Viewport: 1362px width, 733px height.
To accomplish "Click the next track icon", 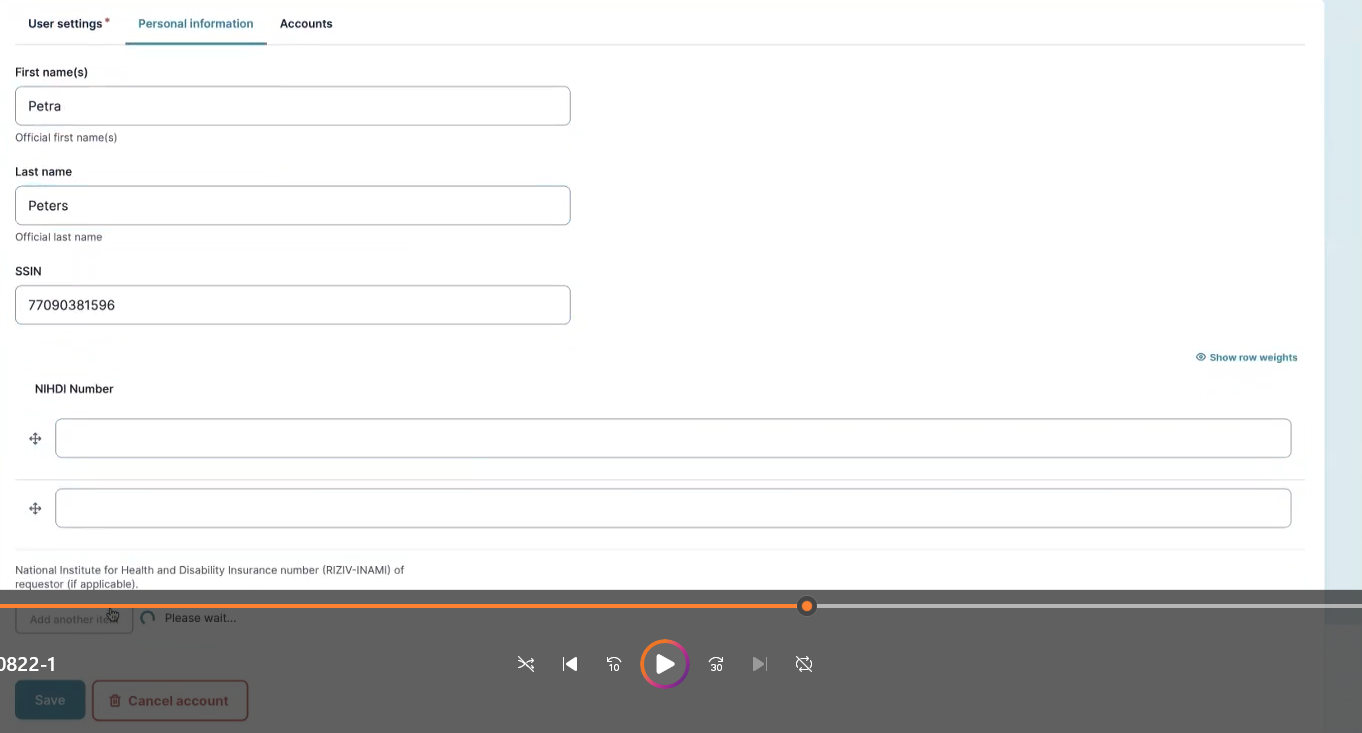I will 760,664.
